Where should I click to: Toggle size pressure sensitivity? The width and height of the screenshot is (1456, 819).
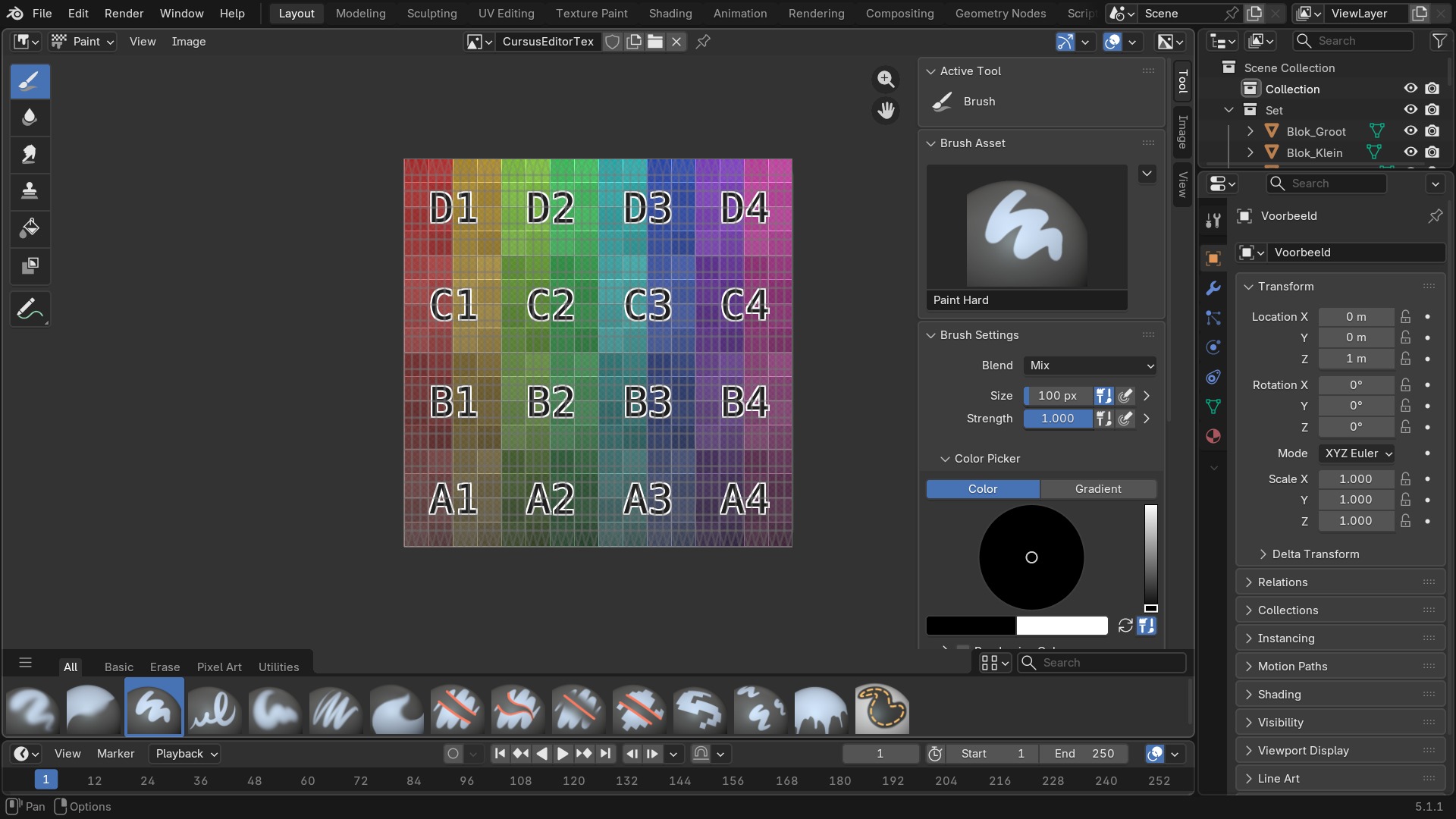1125,396
